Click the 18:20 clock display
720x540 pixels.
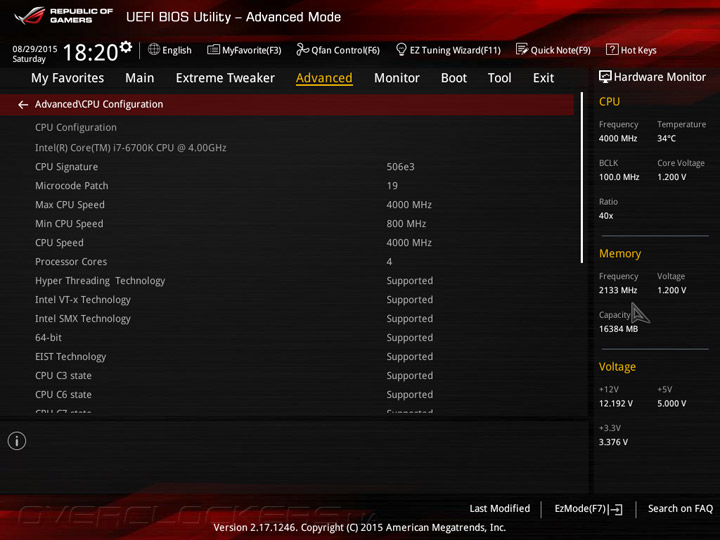coord(90,52)
